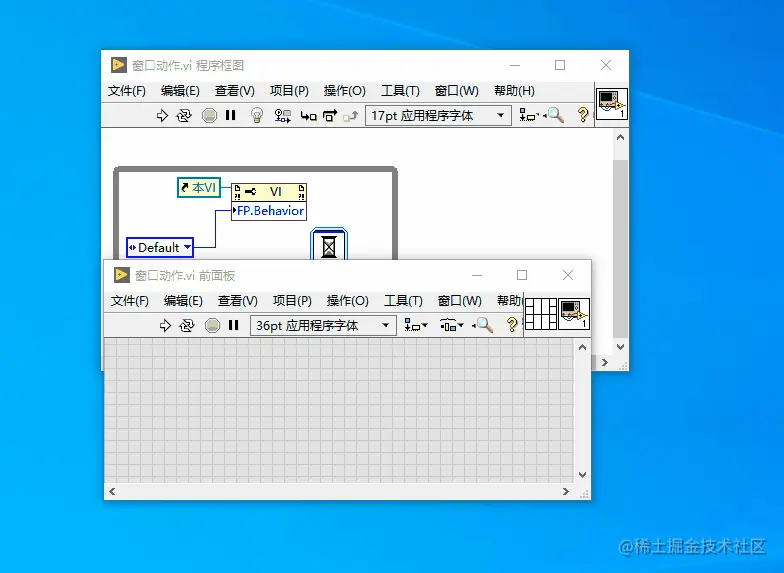Click Step Out icon in block diagram
This screenshot has height=573, width=784.
tap(351, 116)
